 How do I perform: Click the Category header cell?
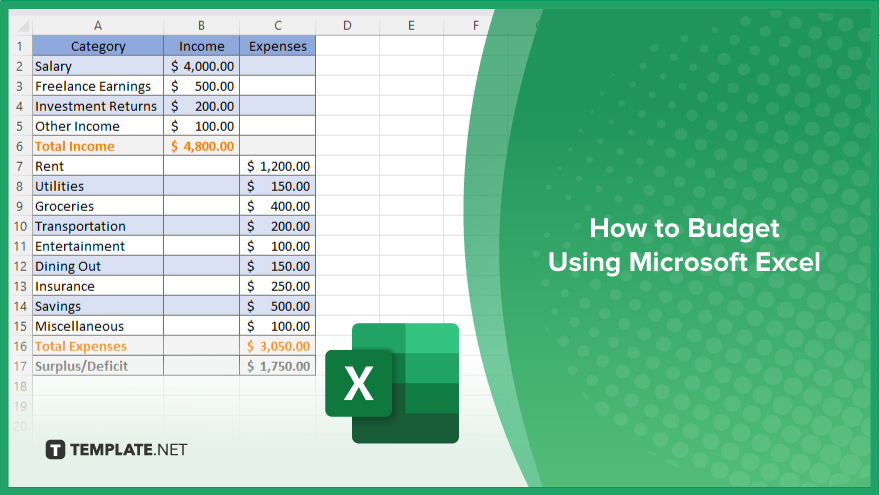coord(98,46)
